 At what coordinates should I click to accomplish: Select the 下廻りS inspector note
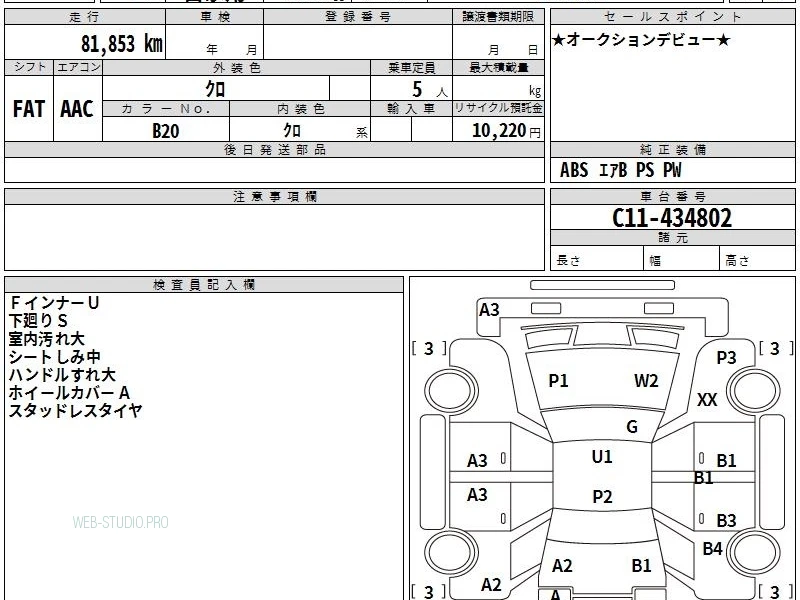click(38, 321)
